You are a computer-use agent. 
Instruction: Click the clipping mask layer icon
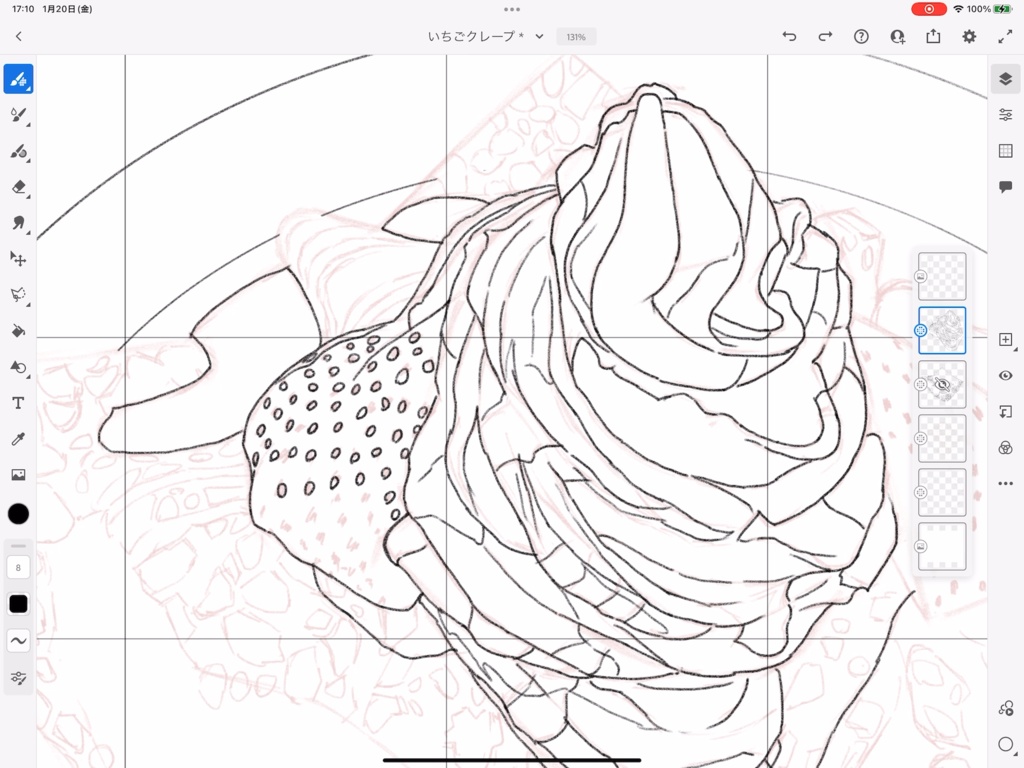(1006, 411)
